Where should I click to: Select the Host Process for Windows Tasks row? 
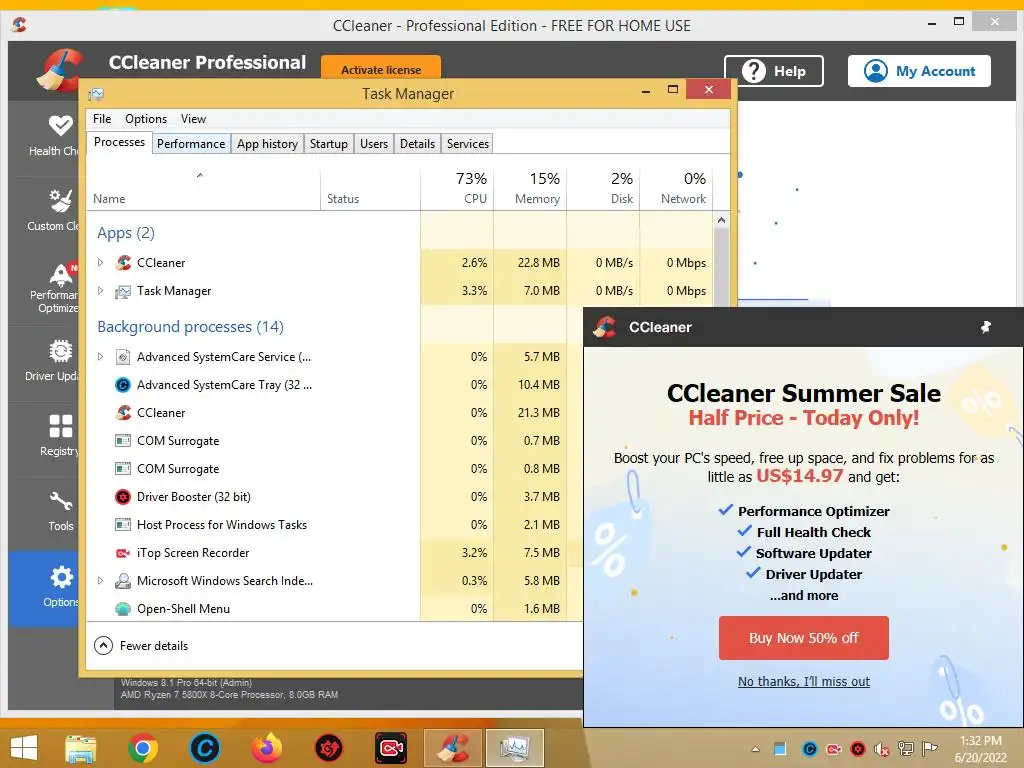334,525
